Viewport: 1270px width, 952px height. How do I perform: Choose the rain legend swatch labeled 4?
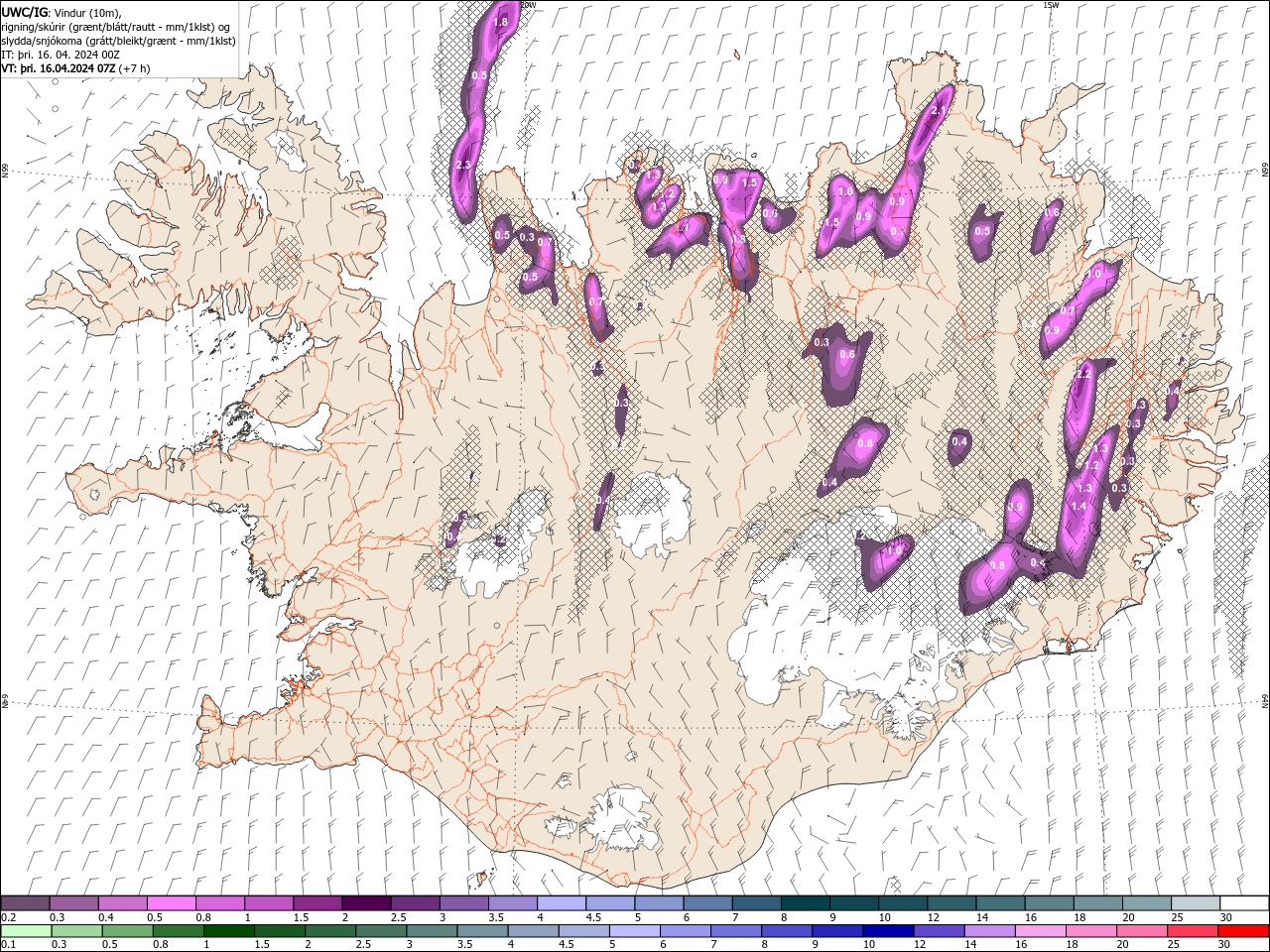coord(532,931)
